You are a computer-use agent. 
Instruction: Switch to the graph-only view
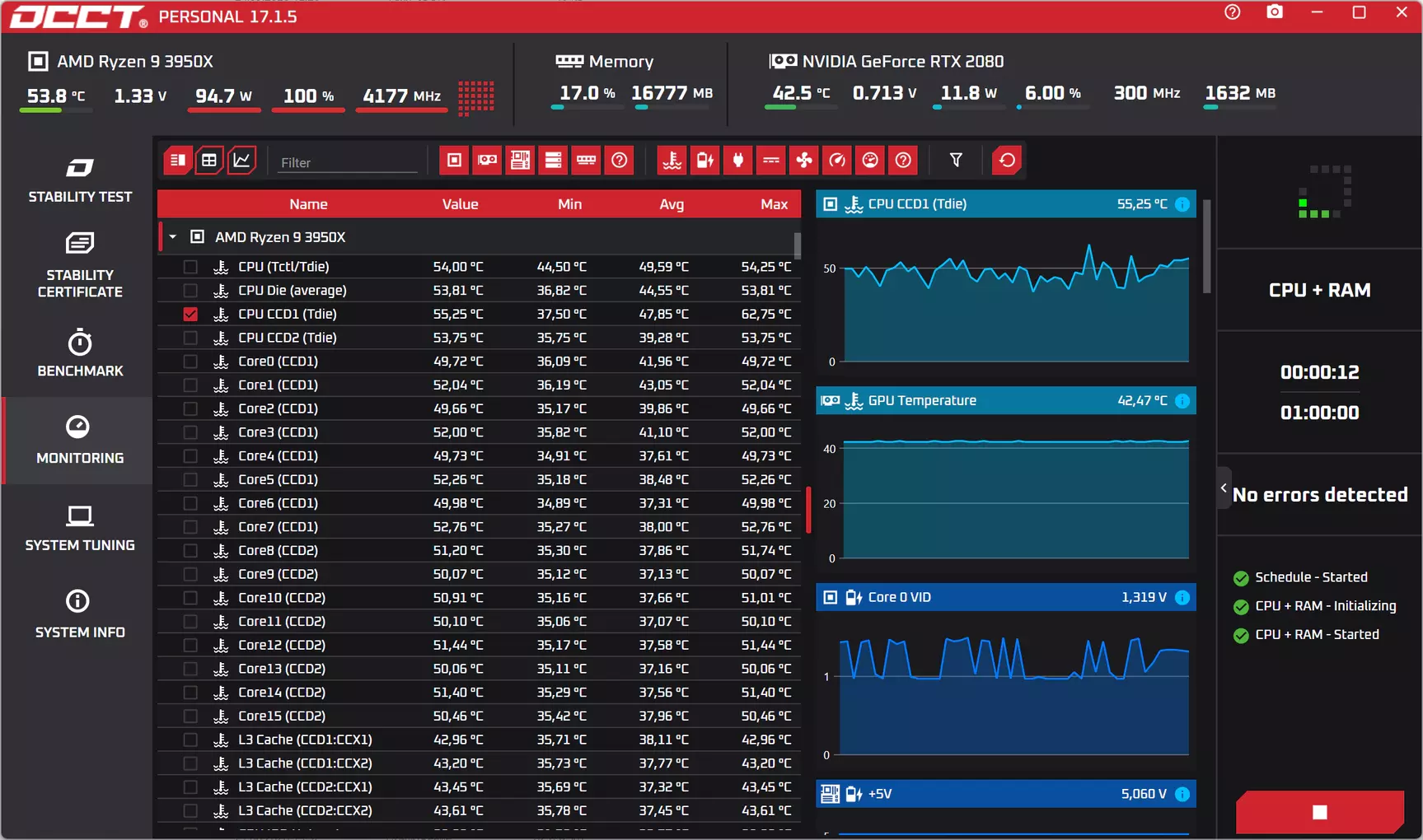[x=241, y=161]
